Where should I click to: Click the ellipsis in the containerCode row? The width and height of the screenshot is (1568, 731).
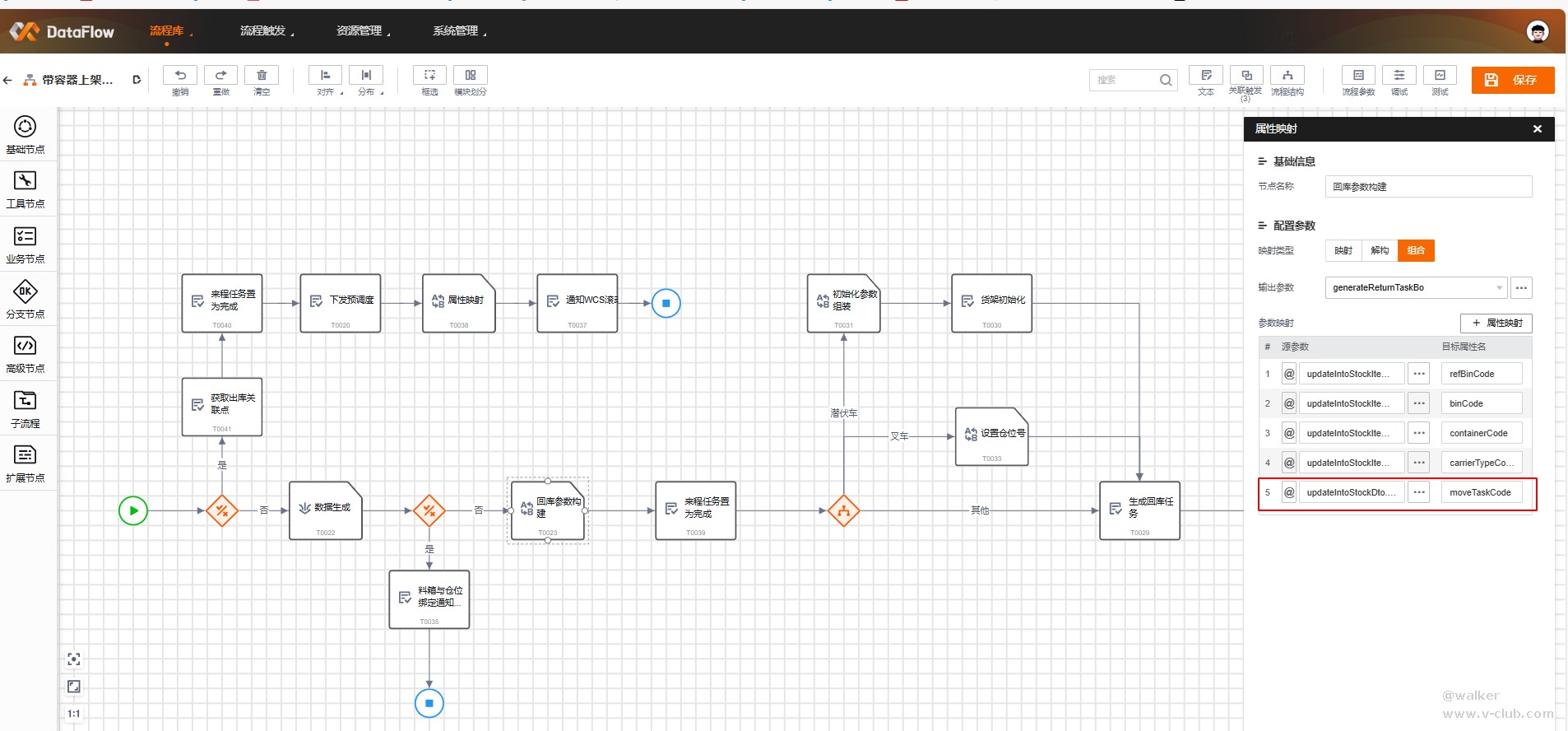point(1419,433)
